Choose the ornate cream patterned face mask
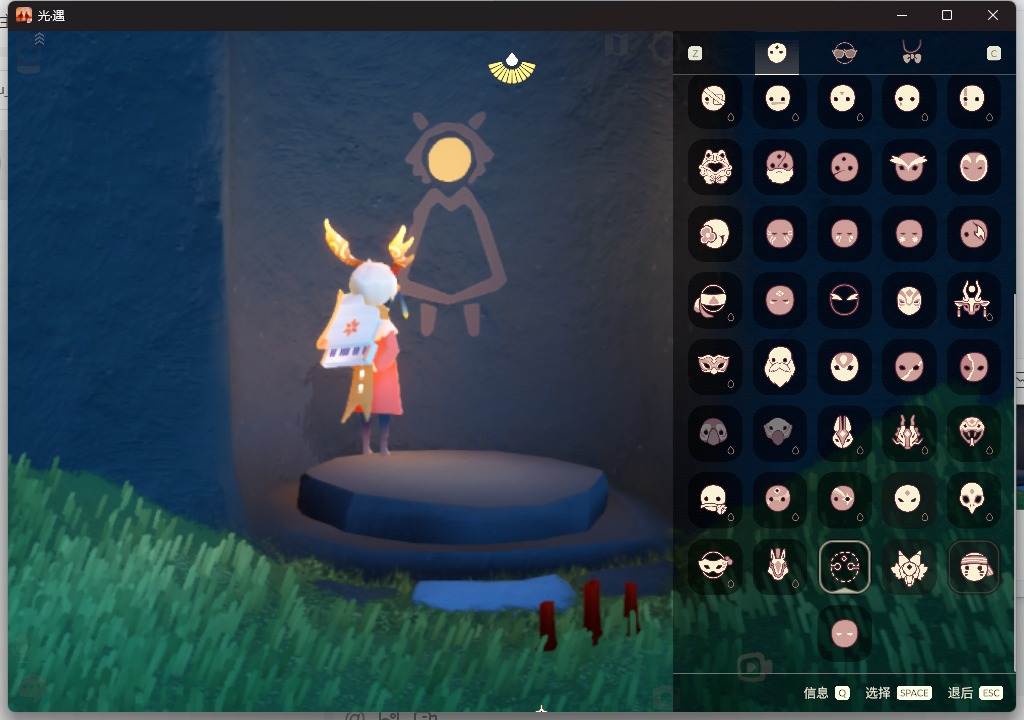The height and width of the screenshot is (720, 1024). click(908, 301)
